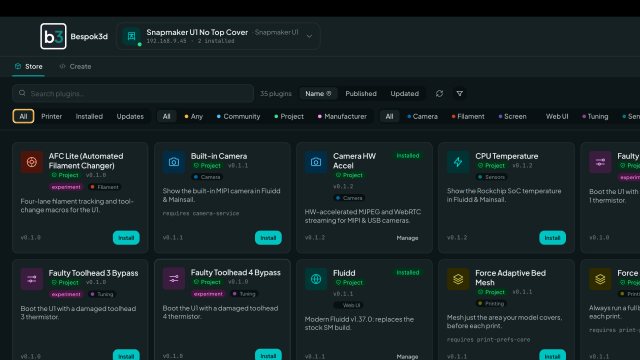Click the Web UI tag on Fluidd

coord(348,305)
